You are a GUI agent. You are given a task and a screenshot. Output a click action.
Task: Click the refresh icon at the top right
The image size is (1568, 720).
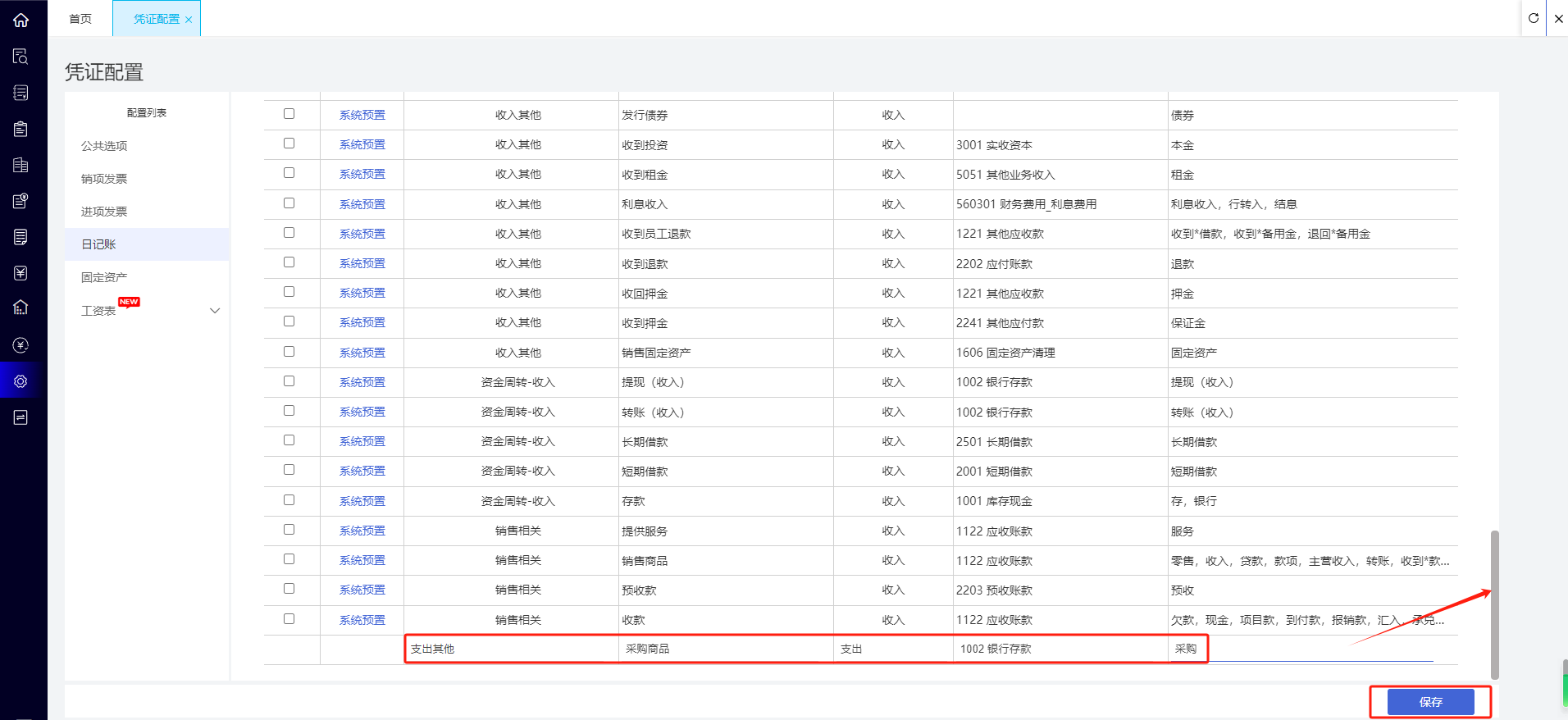[x=1534, y=18]
